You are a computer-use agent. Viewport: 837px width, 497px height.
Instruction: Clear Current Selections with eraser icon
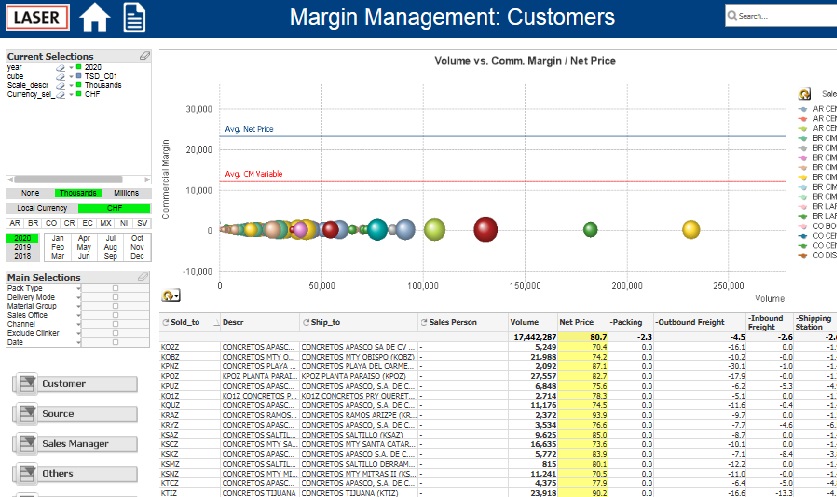tap(145, 56)
